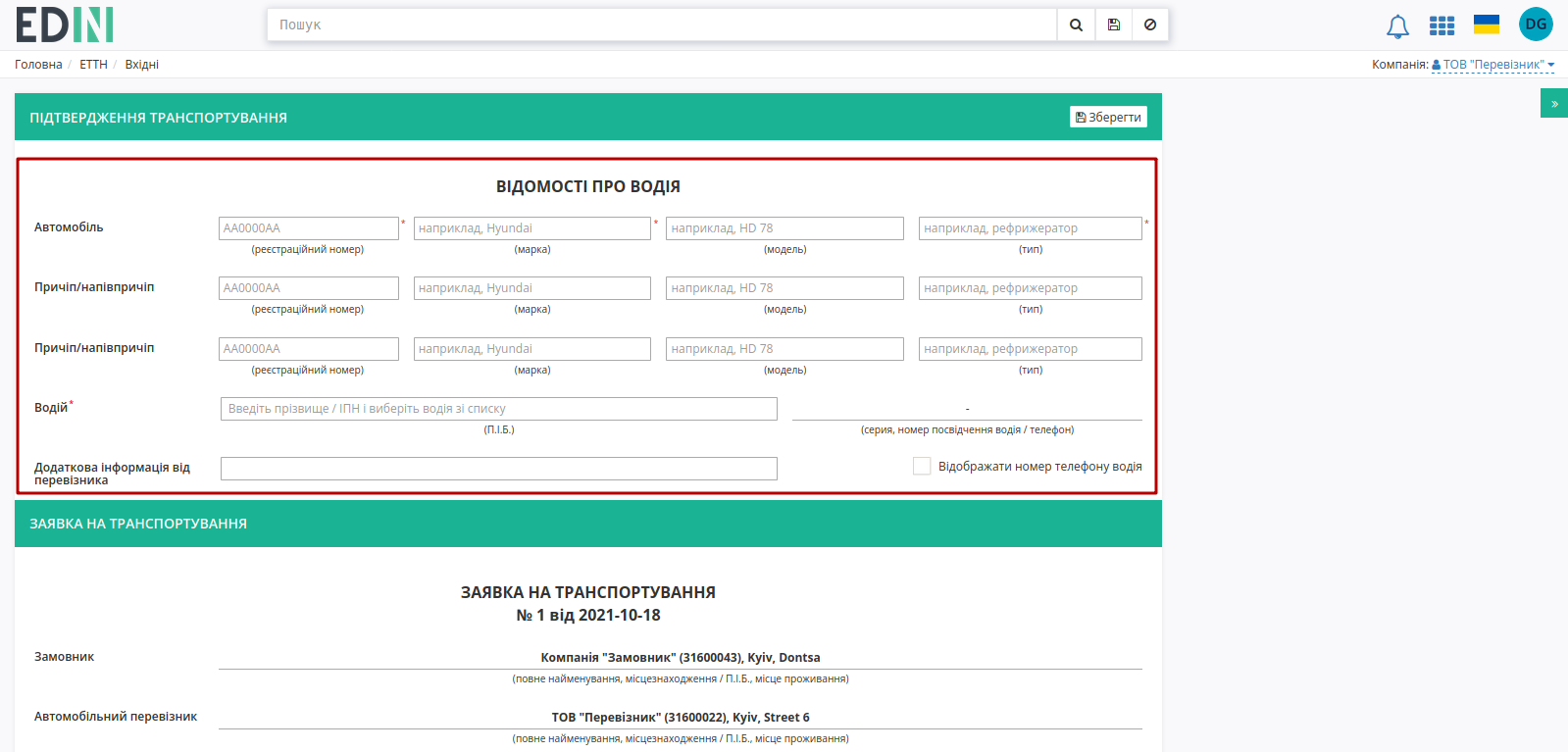
Task: Focus the Пошук search field
Action: pos(662,25)
